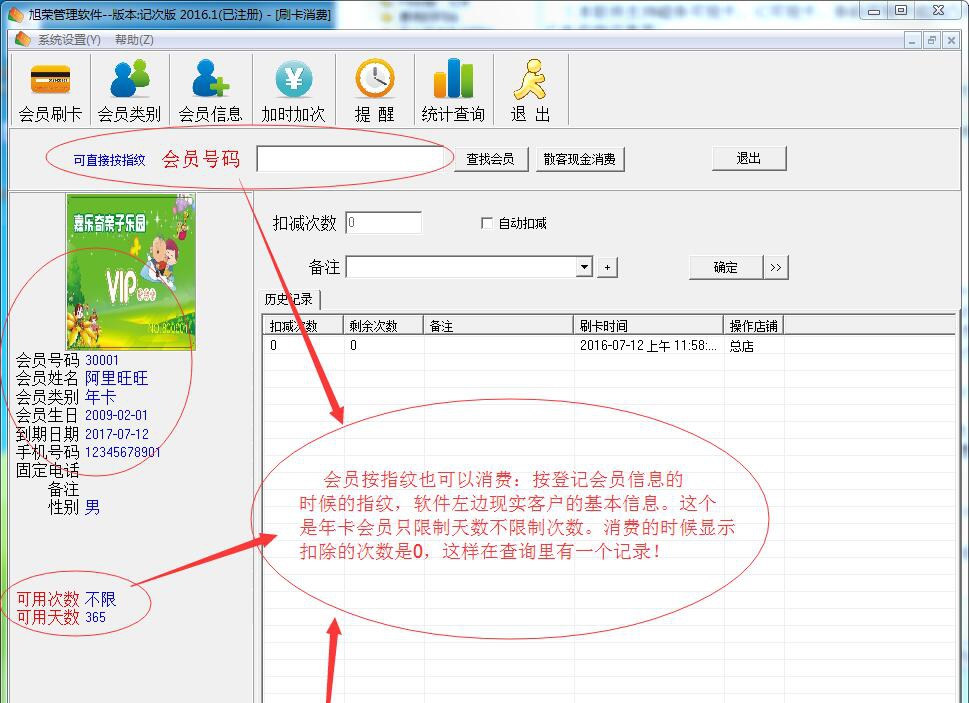Switch to the 历史记录 history tab
This screenshot has height=703, width=969.
(x=290, y=299)
